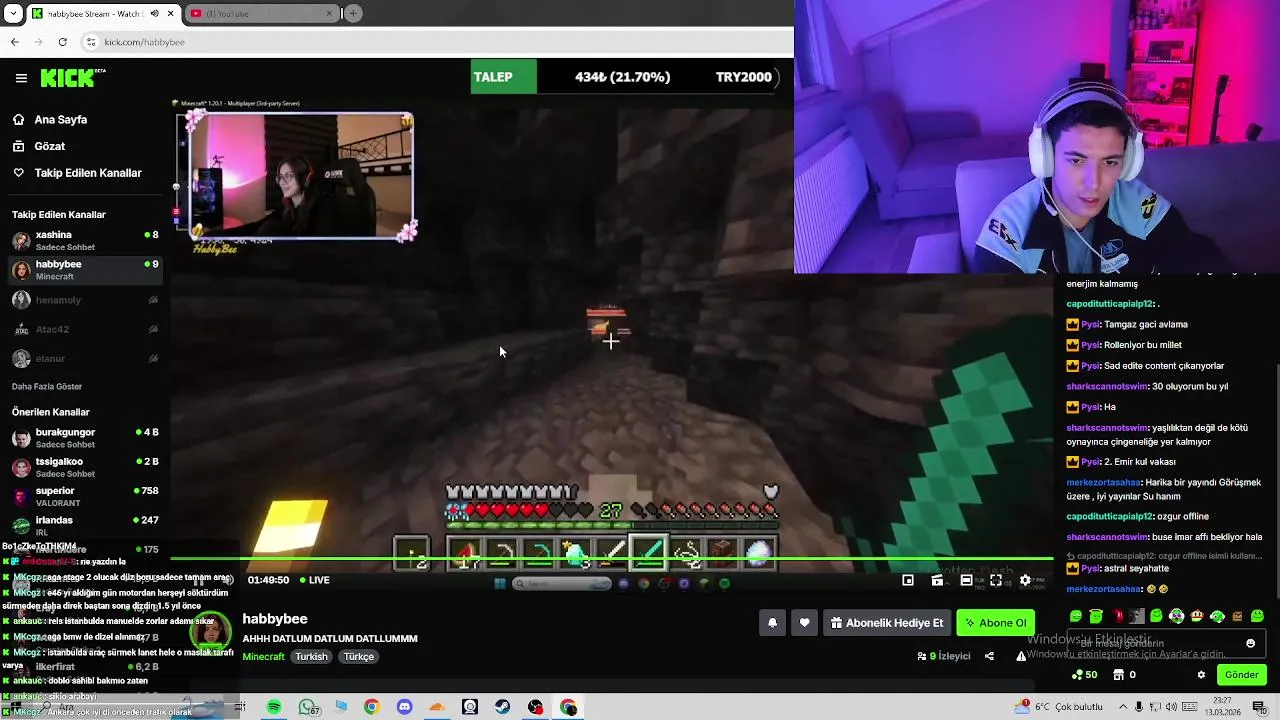Viewport: 1280px width, 720px height.
Task: Enable picture-in-picture mini player
Action: click(x=908, y=580)
